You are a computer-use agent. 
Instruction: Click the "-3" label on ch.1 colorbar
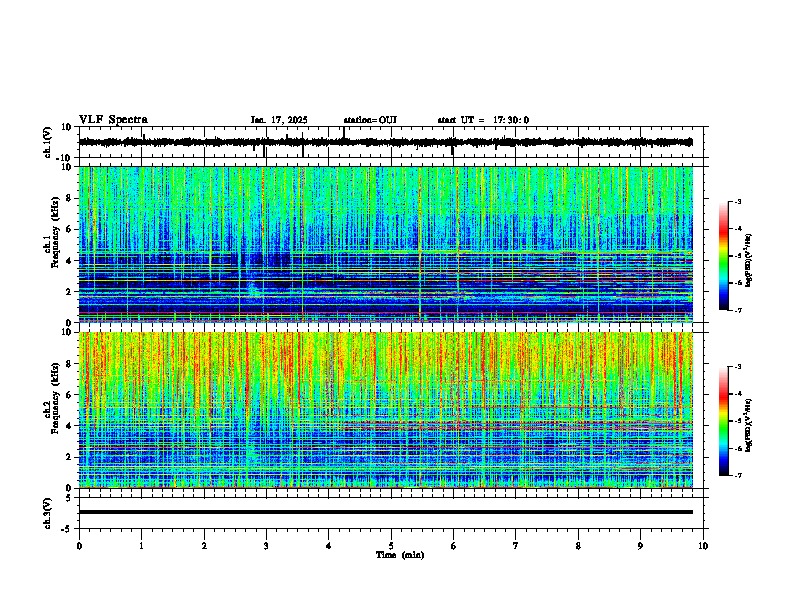[738, 201]
